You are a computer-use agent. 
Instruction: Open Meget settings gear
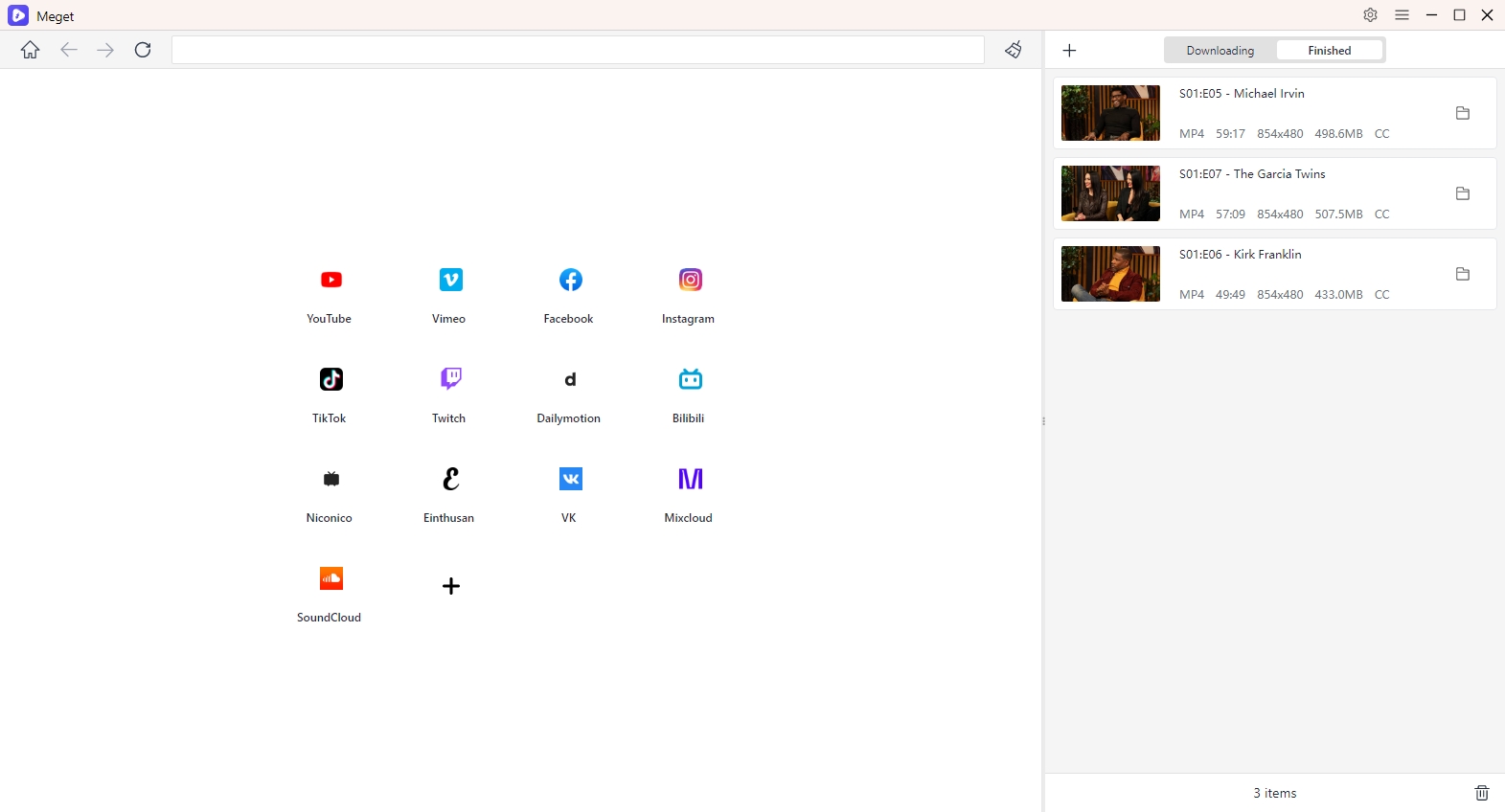[x=1371, y=15]
